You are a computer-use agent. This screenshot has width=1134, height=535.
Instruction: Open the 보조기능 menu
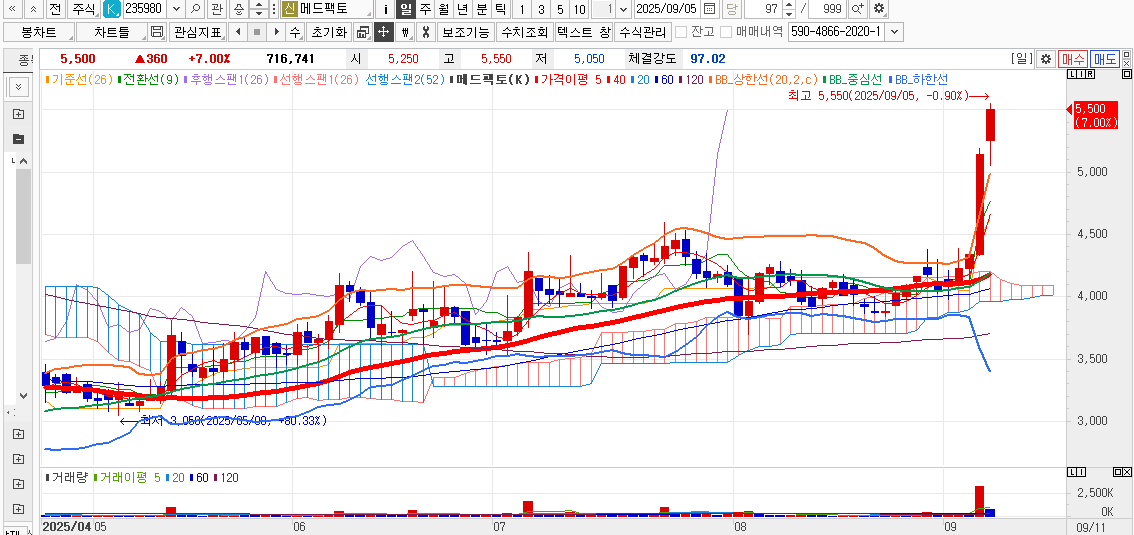(466, 31)
